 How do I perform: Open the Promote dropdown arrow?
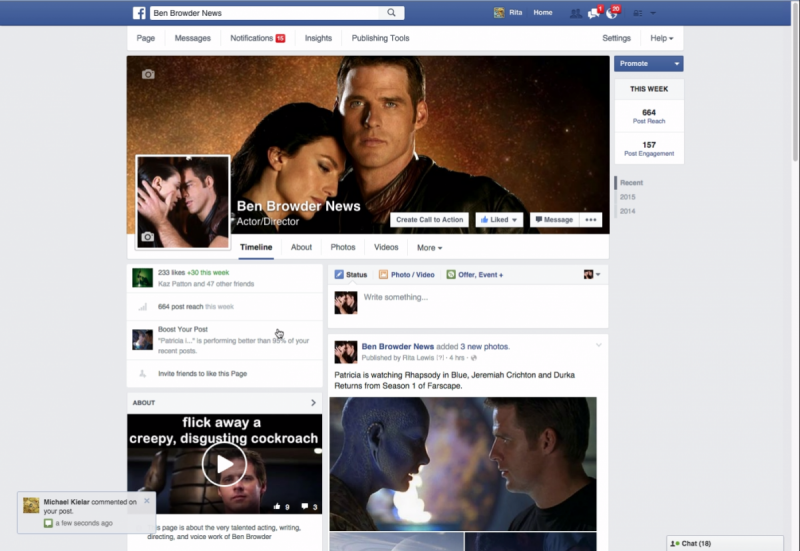pos(677,64)
